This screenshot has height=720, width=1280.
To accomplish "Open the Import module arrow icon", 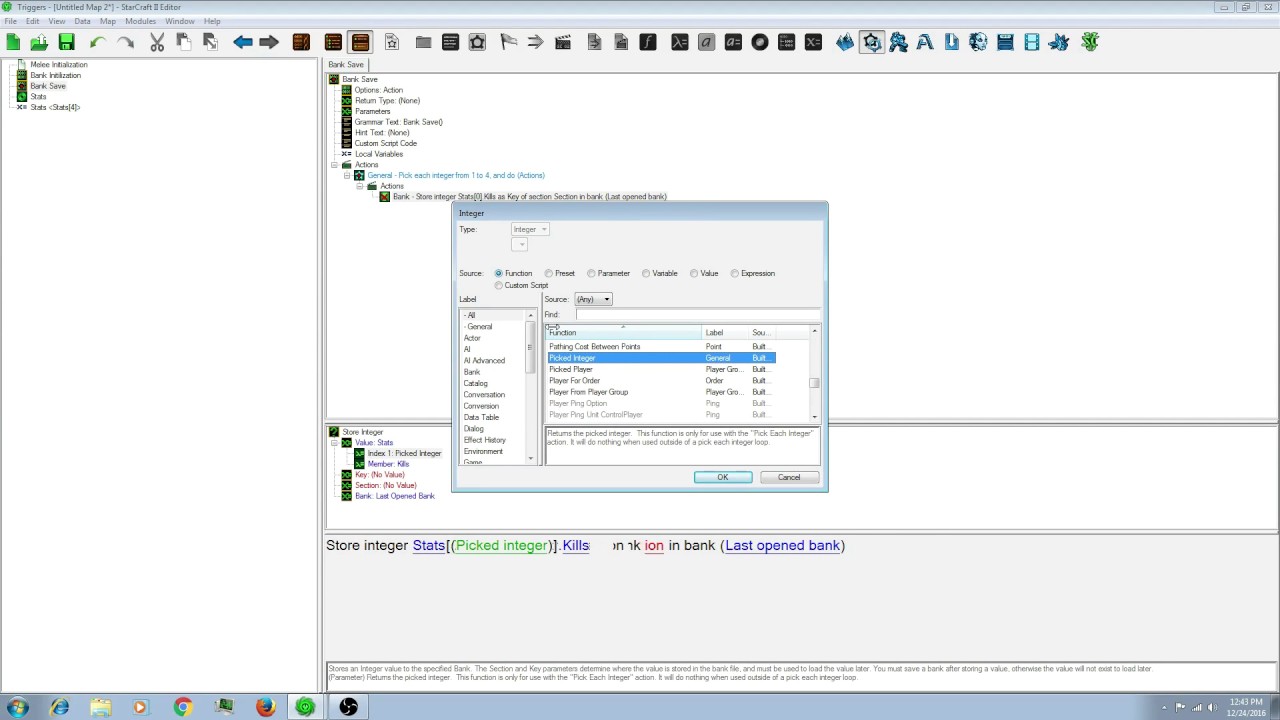I will pyautogui.click(x=951, y=42).
